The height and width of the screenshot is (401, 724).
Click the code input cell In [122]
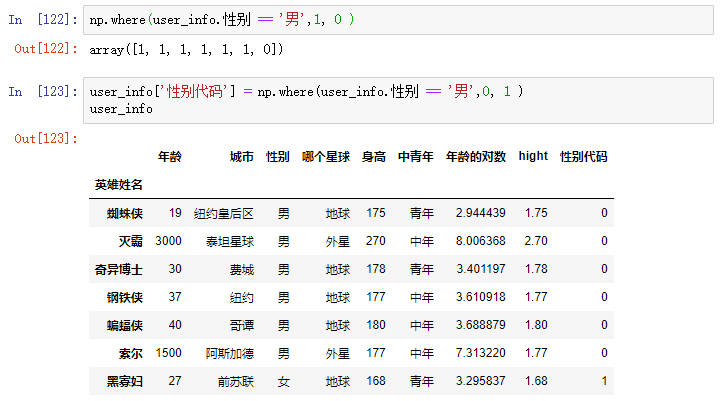(x=398, y=20)
